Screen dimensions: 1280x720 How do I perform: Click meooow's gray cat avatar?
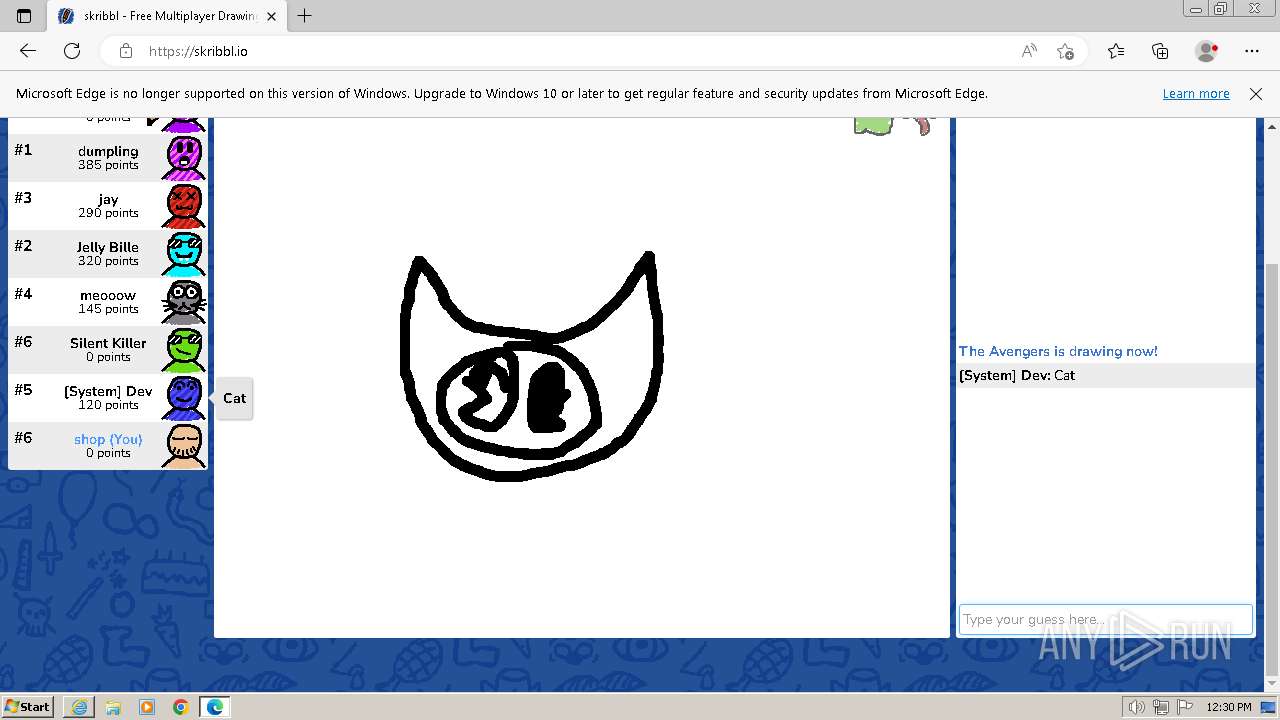click(x=184, y=302)
